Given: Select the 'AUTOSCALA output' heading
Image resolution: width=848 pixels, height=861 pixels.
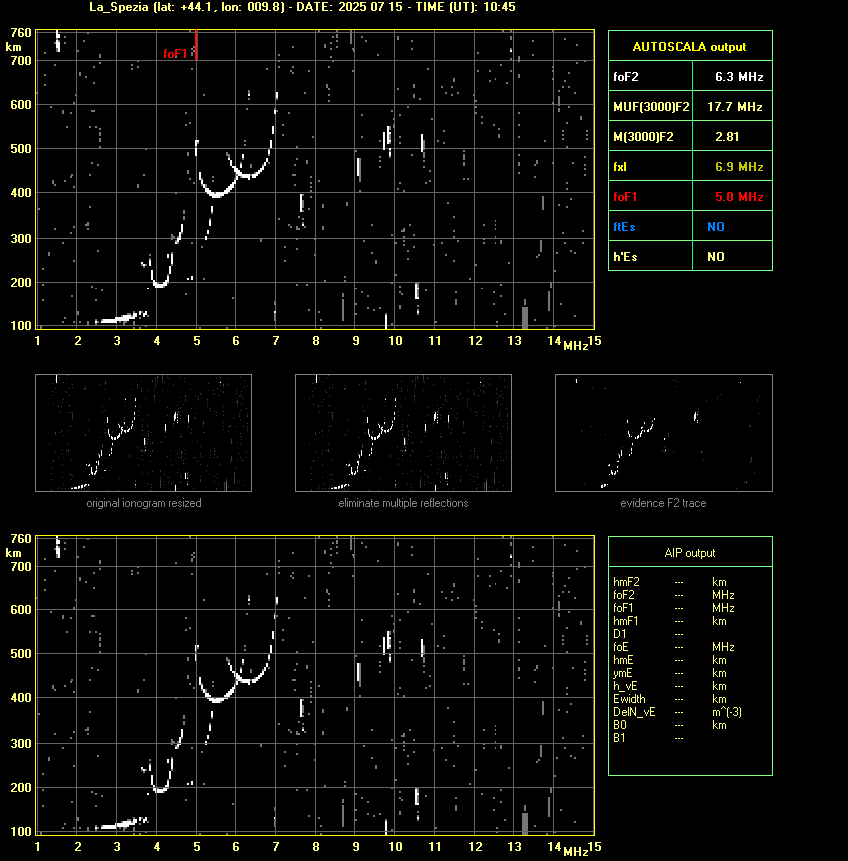Looking at the screenshot, I should pyautogui.click(x=689, y=47).
